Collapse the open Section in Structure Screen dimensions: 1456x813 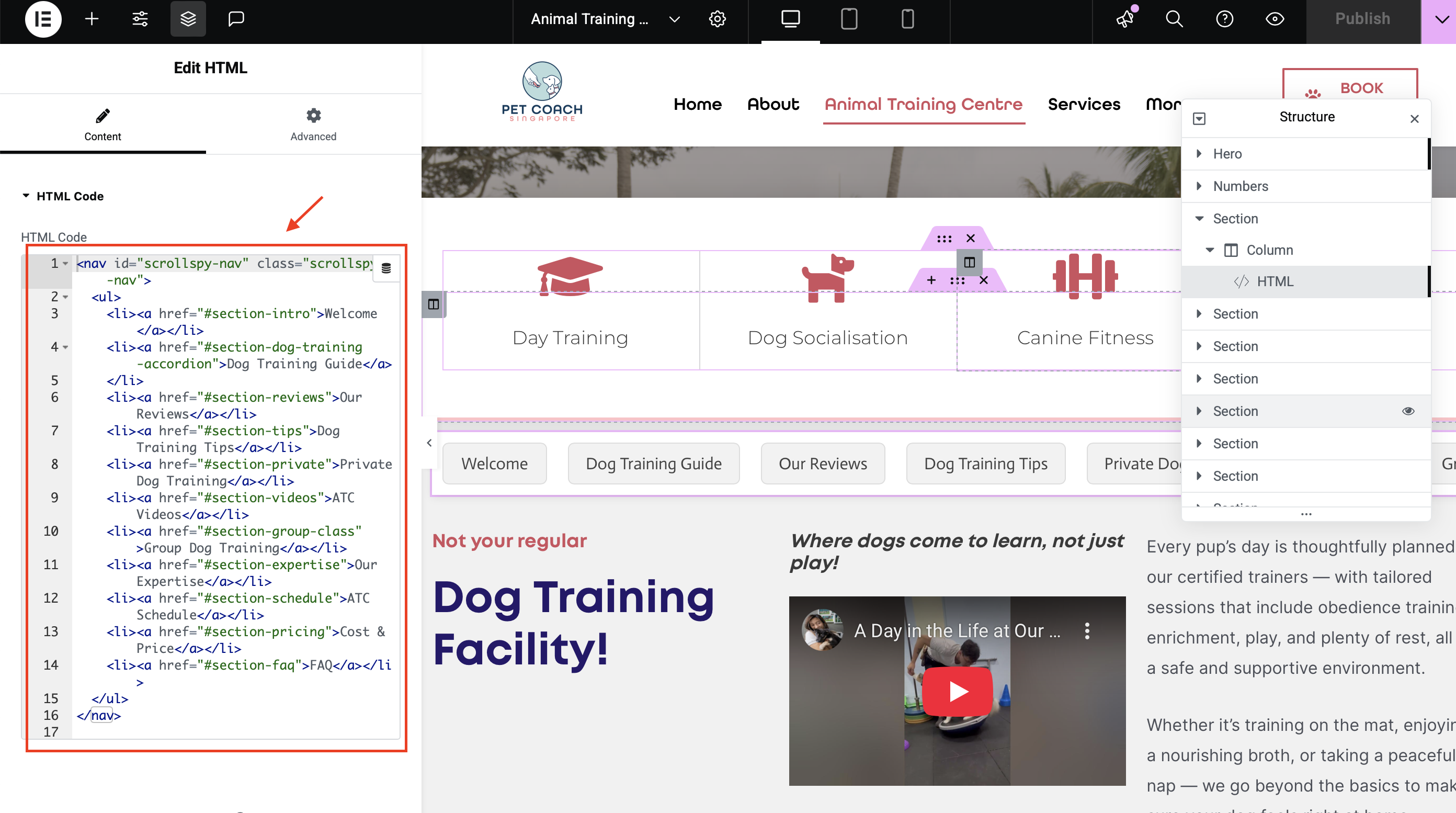point(1199,219)
